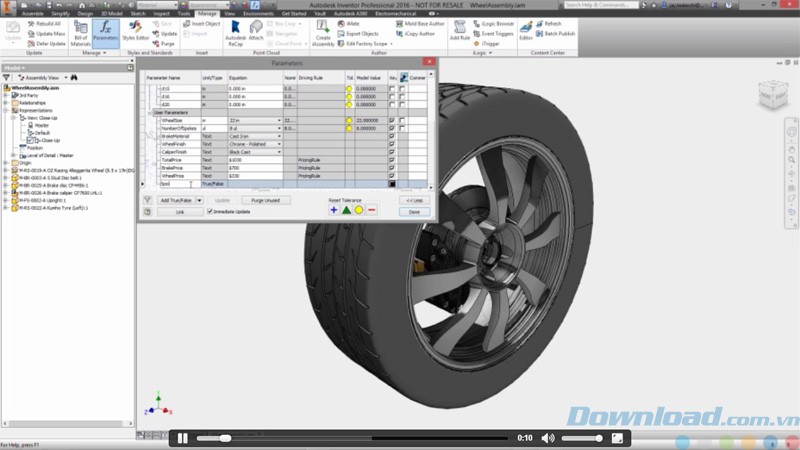Click the green triangle tolerance icon
Viewport: 800px width, 450px height.
tap(346, 210)
